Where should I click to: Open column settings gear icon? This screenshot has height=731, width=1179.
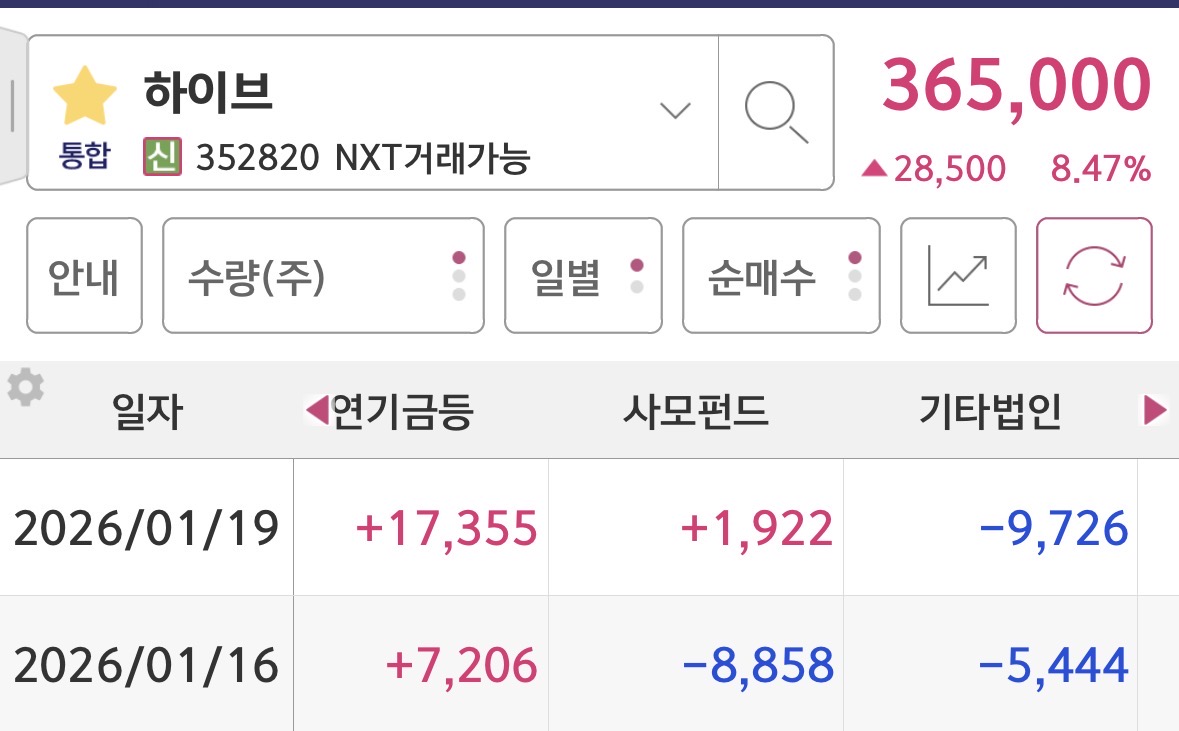coord(26,387)
